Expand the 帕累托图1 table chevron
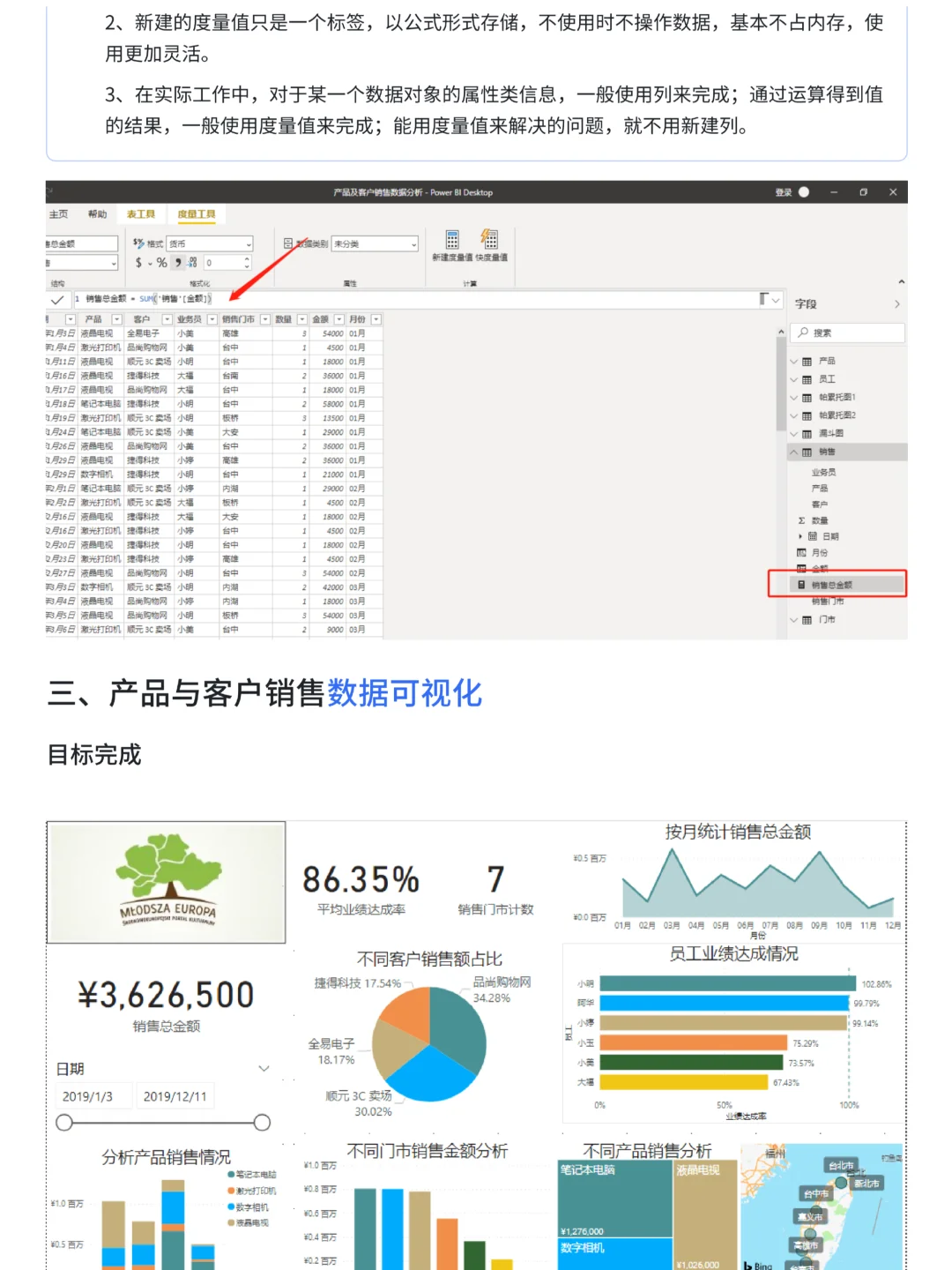 tap(793, 398)
